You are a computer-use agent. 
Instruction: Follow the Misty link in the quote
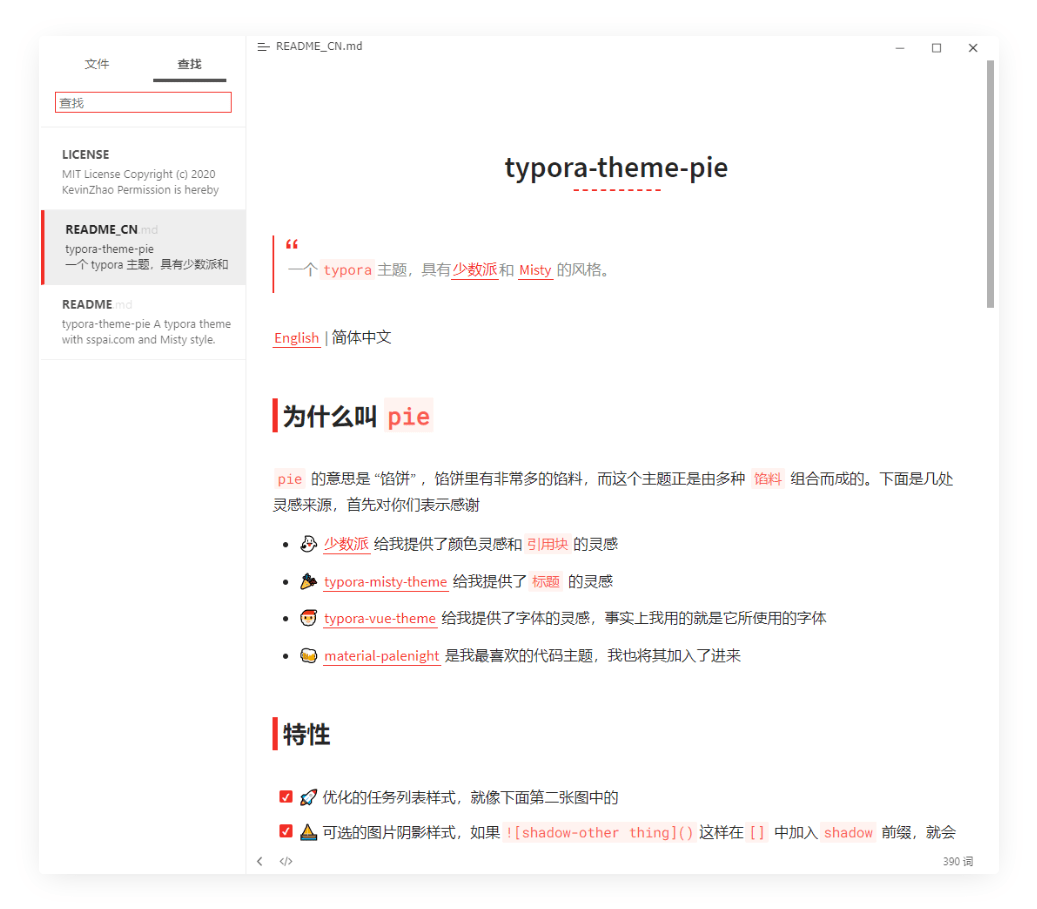535,270
